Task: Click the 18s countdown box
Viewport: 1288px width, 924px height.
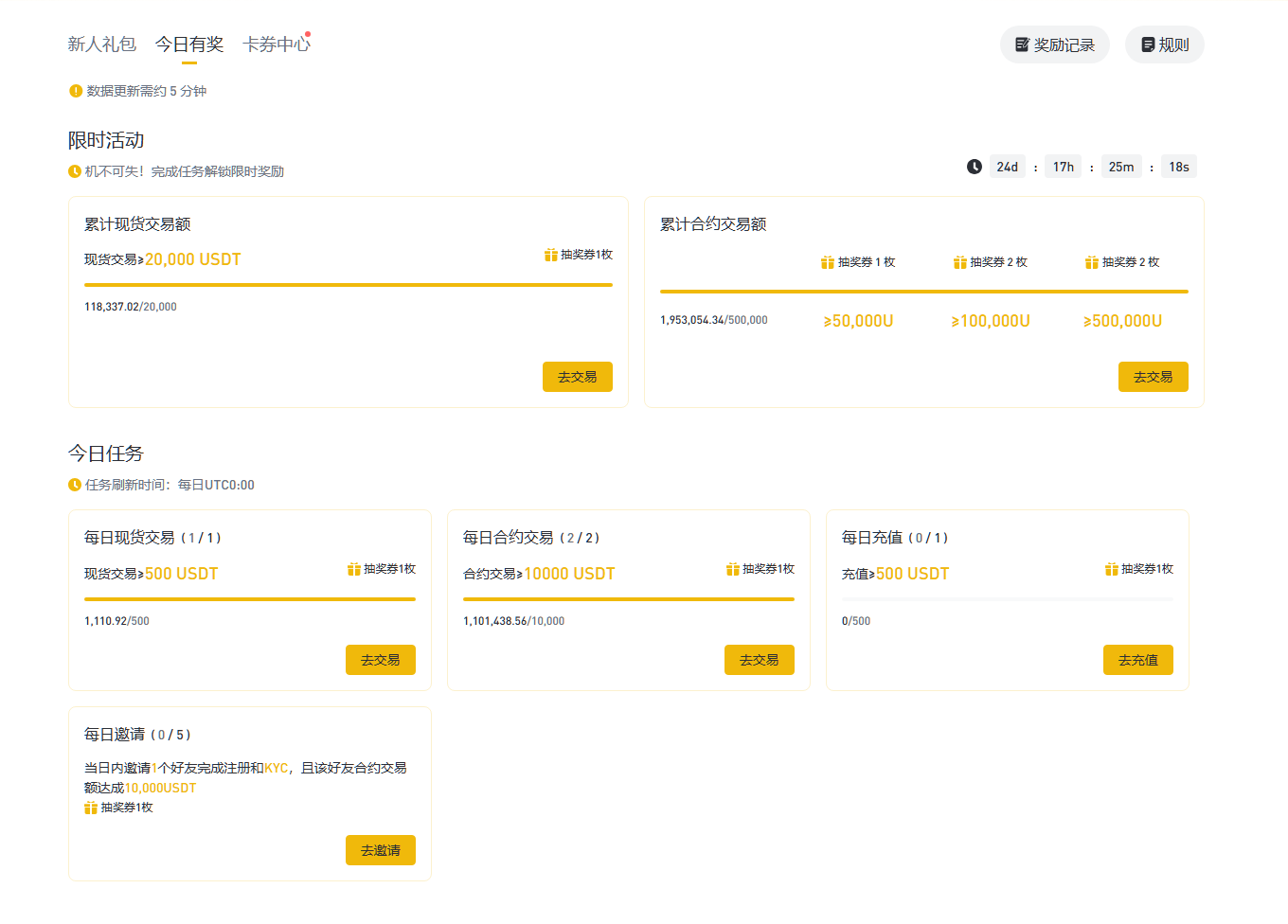Action: point(1179,167)
